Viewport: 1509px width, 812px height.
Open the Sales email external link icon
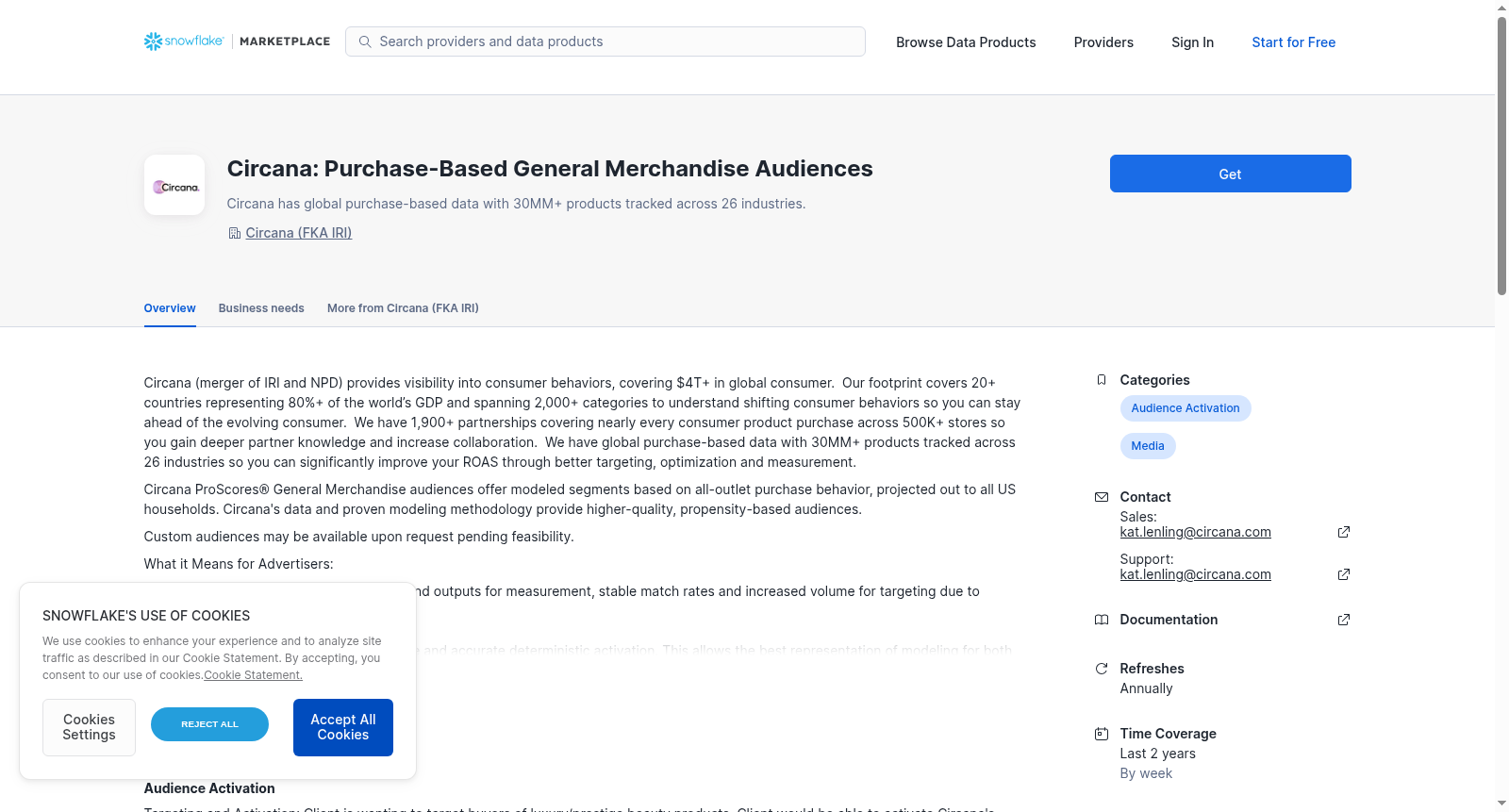coord(1344,532)
